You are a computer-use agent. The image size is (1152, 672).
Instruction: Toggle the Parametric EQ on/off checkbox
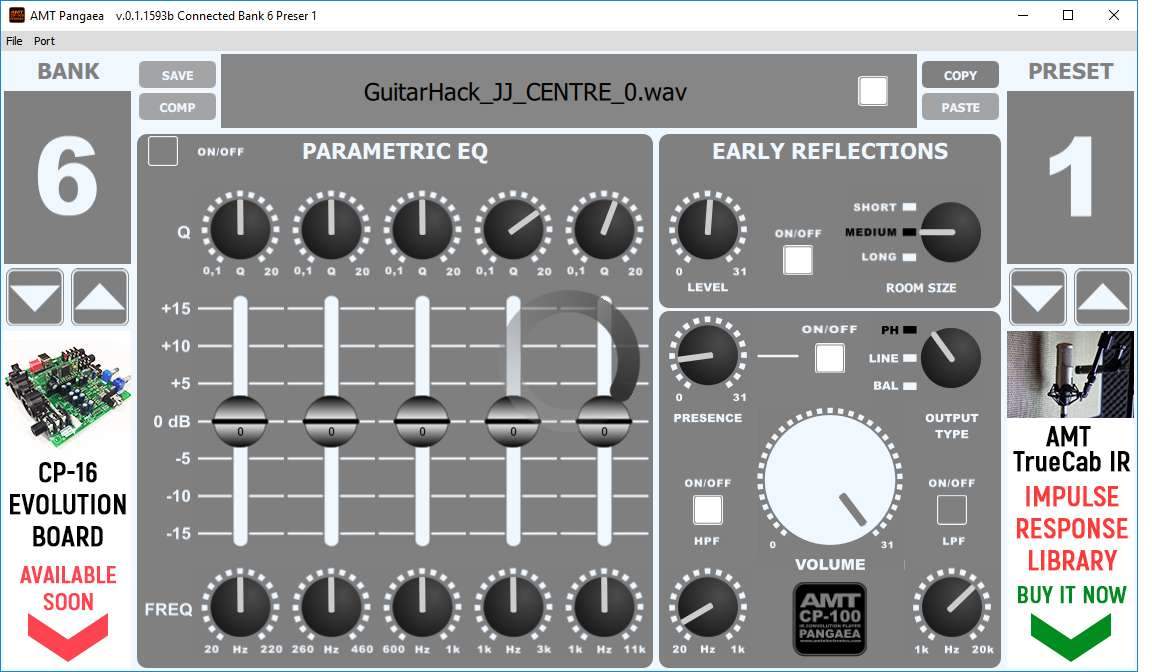[x=163, y=151]
